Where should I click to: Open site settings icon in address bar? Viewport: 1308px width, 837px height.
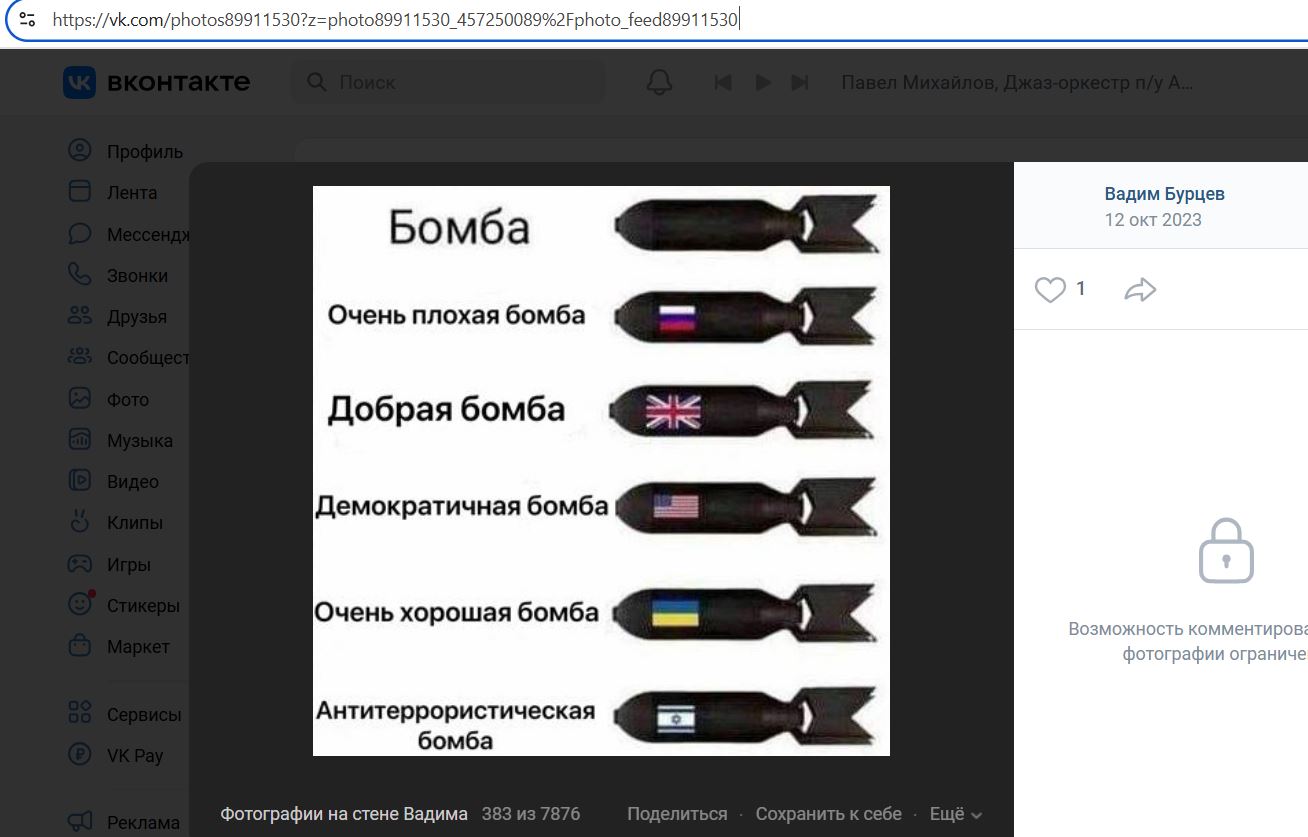pos(28,19)
